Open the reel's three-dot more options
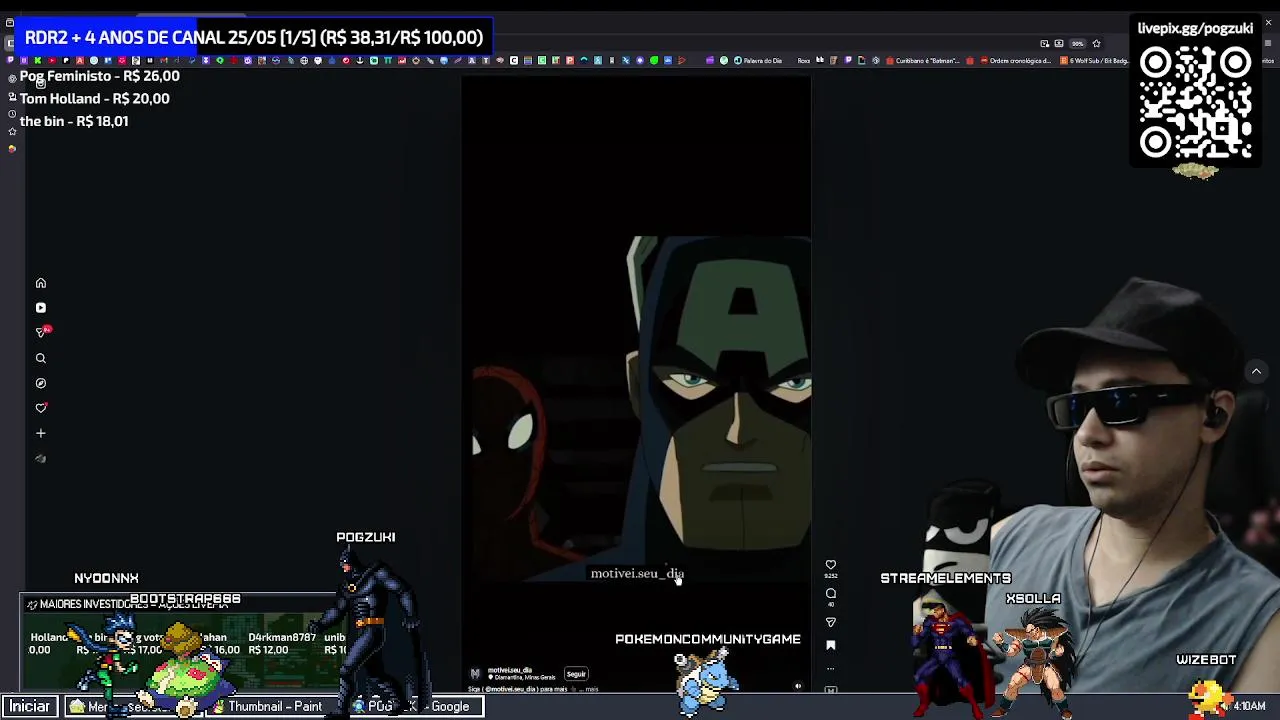Screen dimensions: 1280x720 [830, 668]
